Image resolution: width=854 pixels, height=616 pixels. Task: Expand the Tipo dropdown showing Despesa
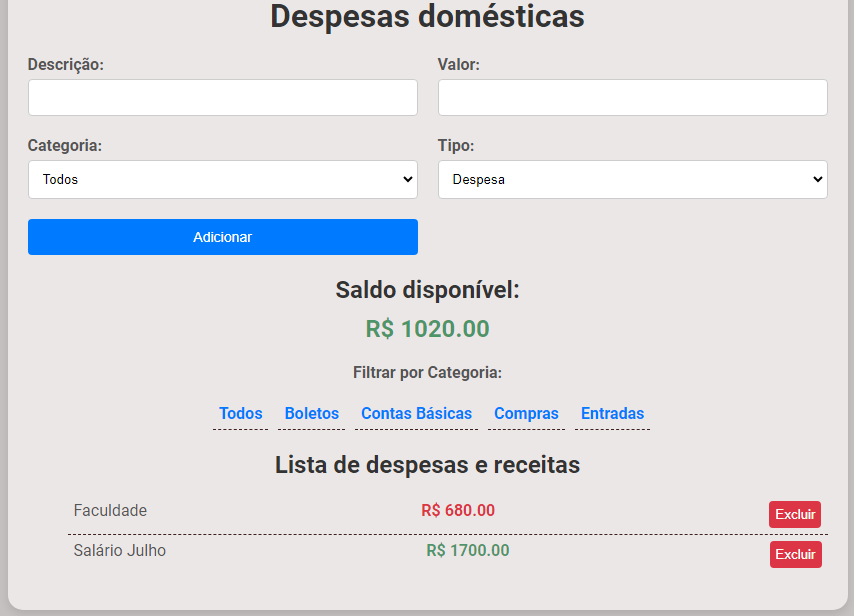(632, 180)
